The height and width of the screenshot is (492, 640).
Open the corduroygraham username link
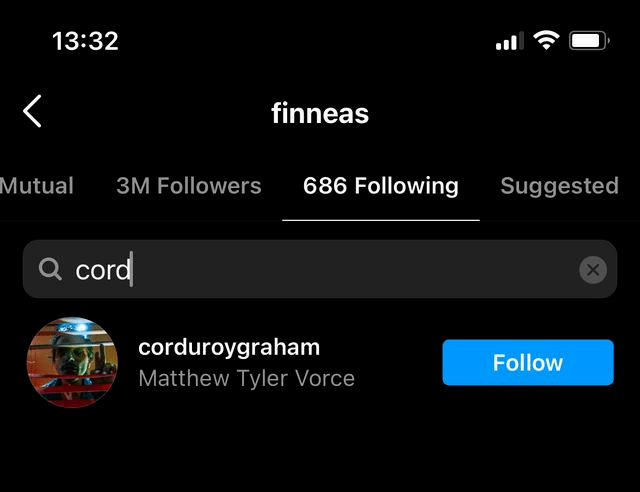pyautogui.click(x=229, y=348)
